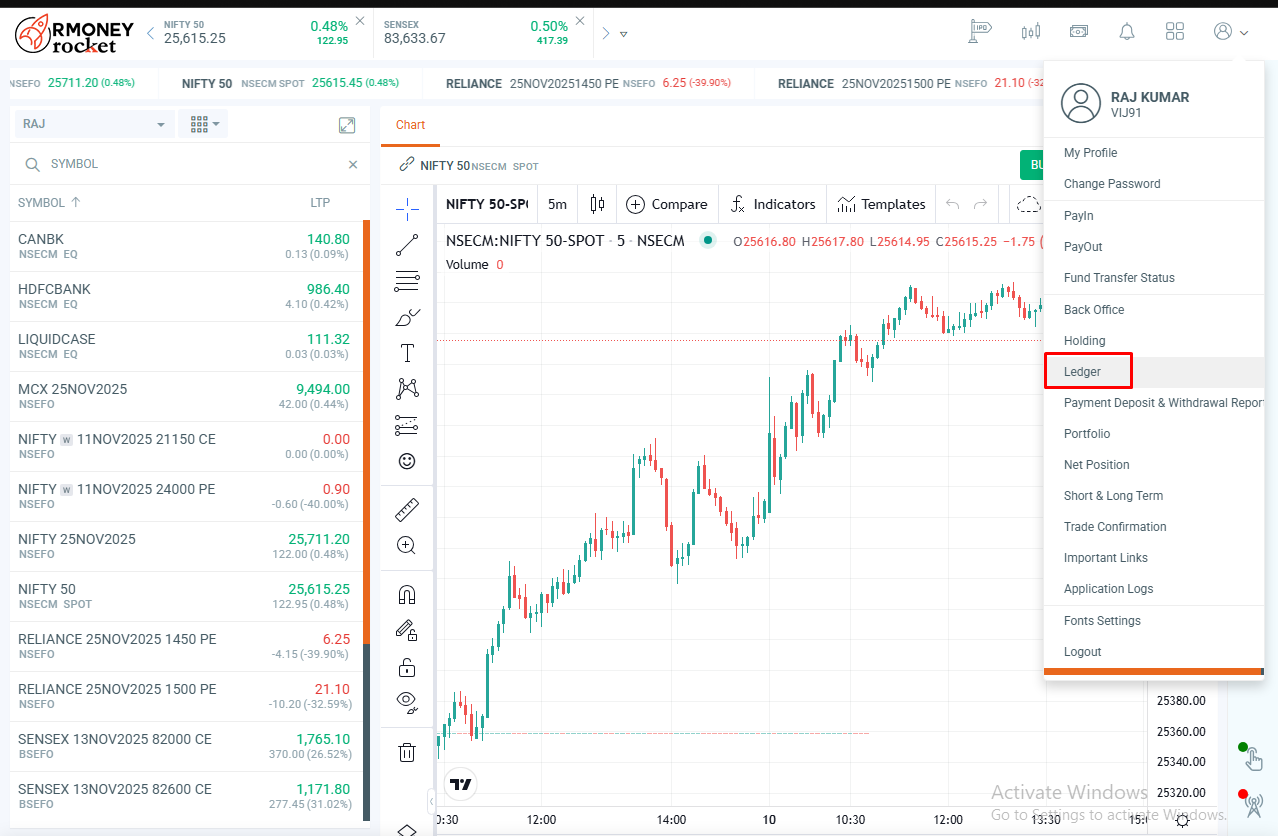Open the RAJ watchlist dropdown
Screen dimensions: 1278x836
[x=93, y=124]
